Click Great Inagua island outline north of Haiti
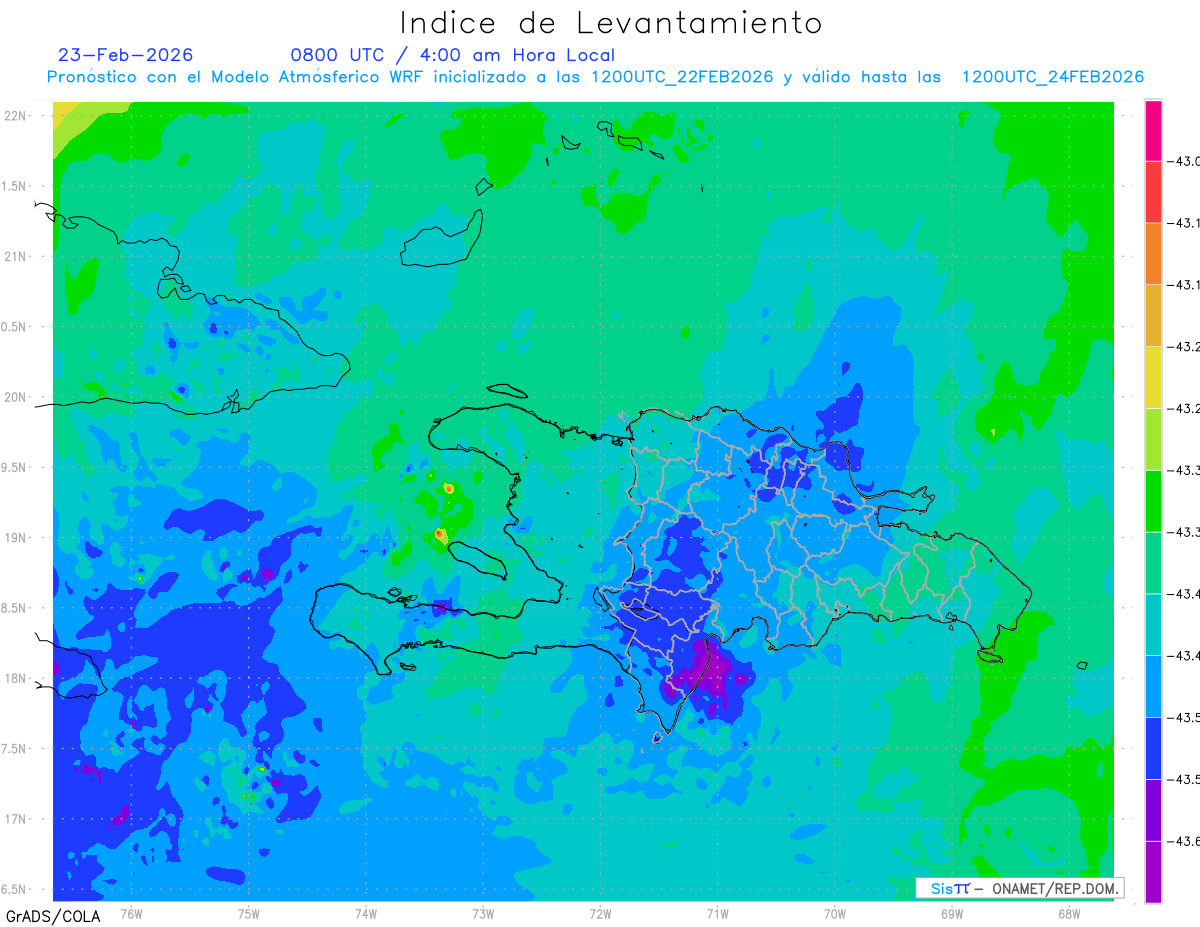The height and width of the screenshot is (927, 1200). 444,240
